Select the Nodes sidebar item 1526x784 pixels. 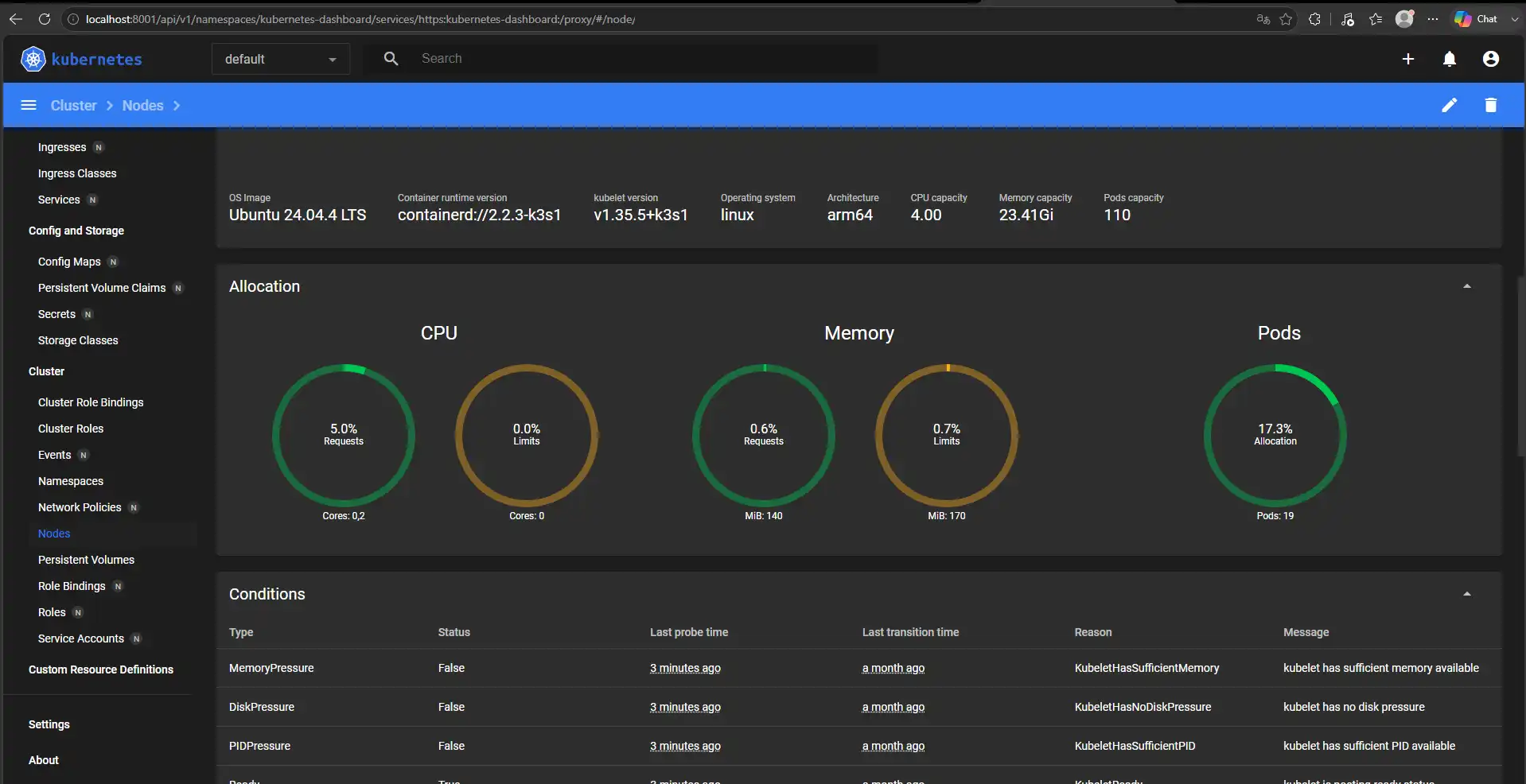click(x=54, y=534)
